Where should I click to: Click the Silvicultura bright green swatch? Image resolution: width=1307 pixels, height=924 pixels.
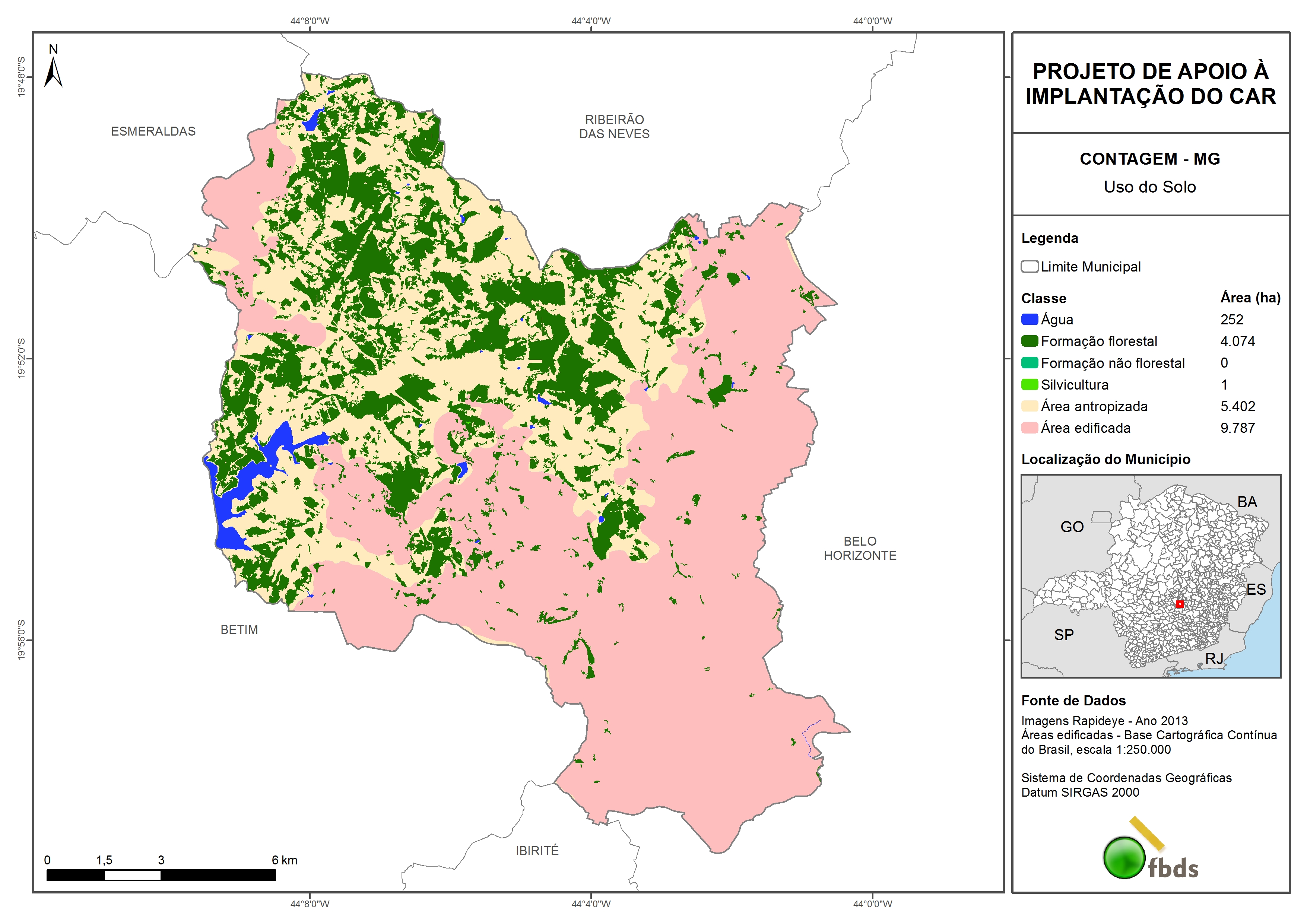click(x=1029, y=384)
